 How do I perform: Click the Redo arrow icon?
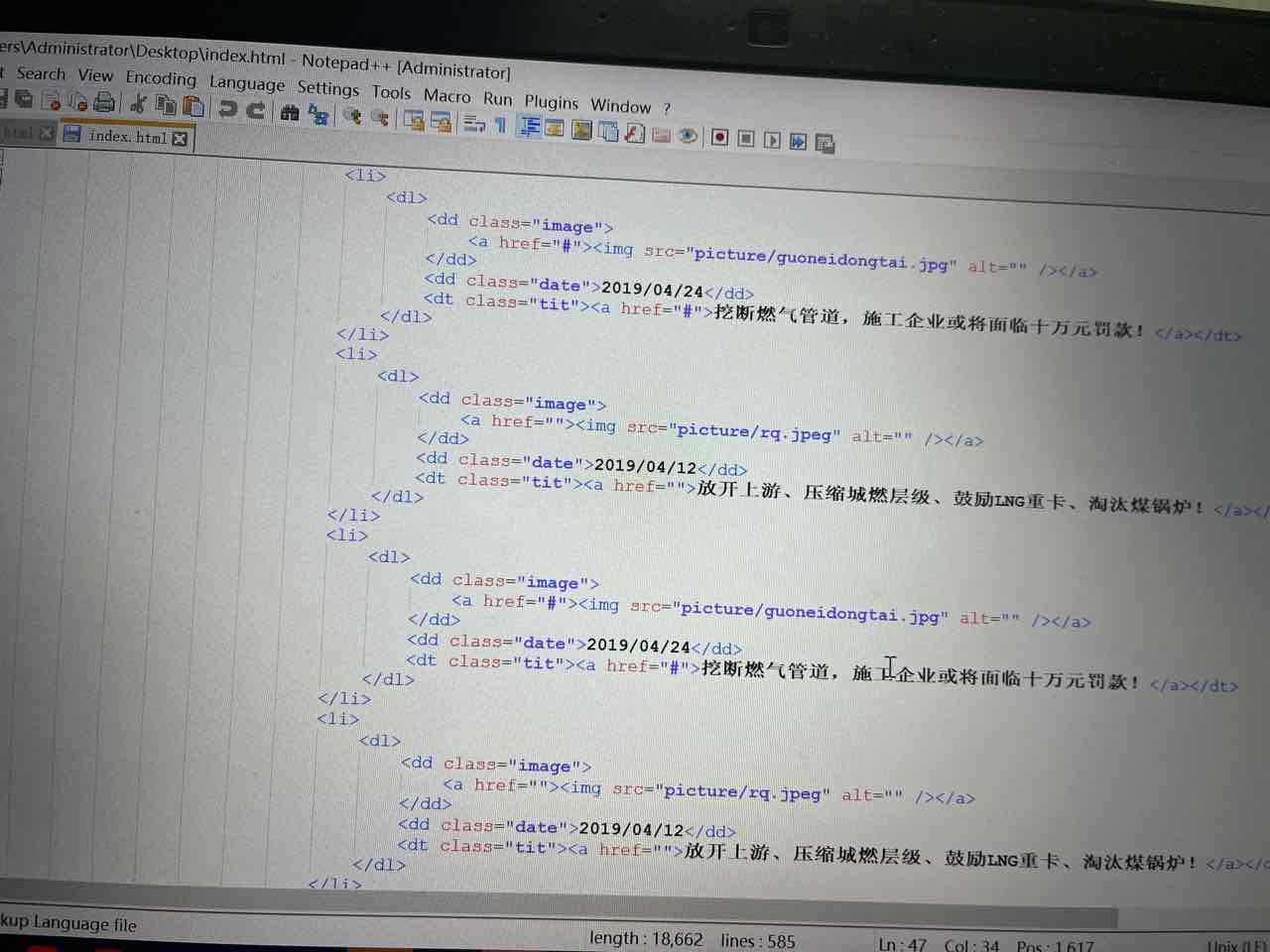click(256, 110)
